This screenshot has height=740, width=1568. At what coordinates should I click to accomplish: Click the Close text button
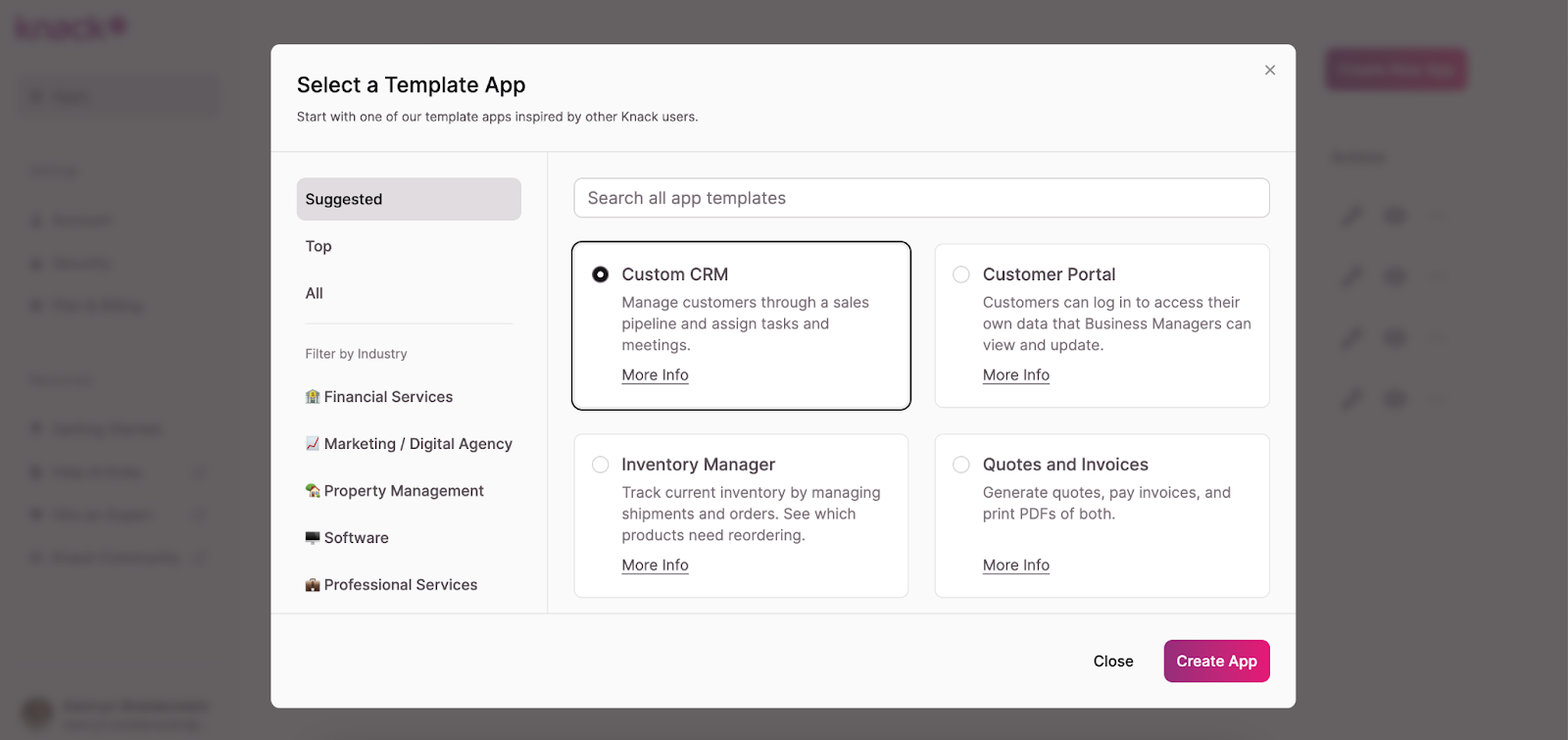(1113, 662)
